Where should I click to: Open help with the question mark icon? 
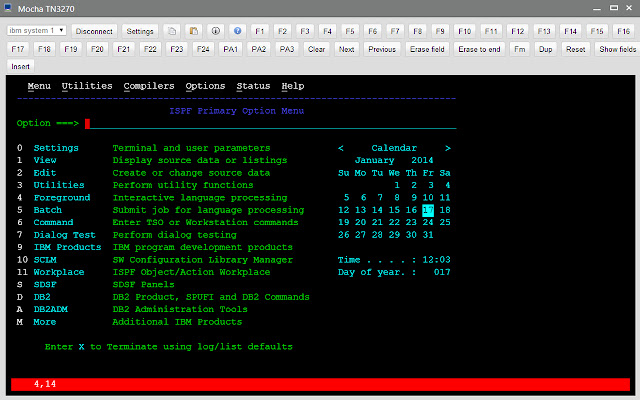point(237,31)
